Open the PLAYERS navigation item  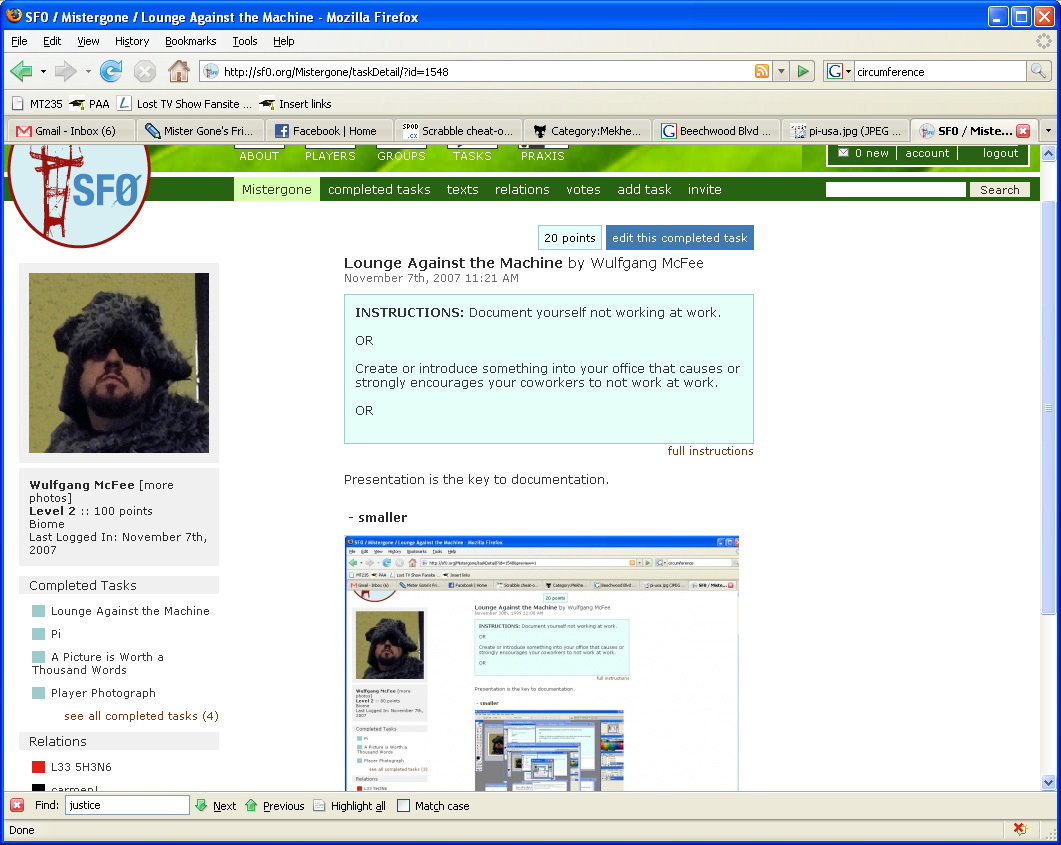point(330,156)
